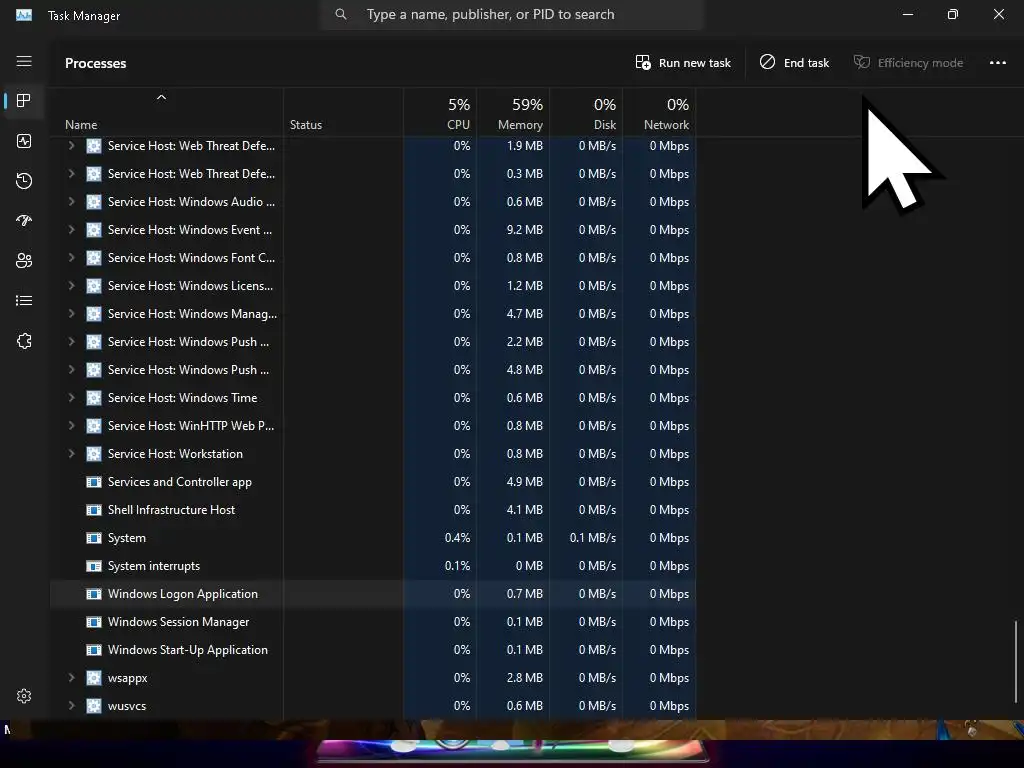Select the Windows Session Manager process

(178, 622)
